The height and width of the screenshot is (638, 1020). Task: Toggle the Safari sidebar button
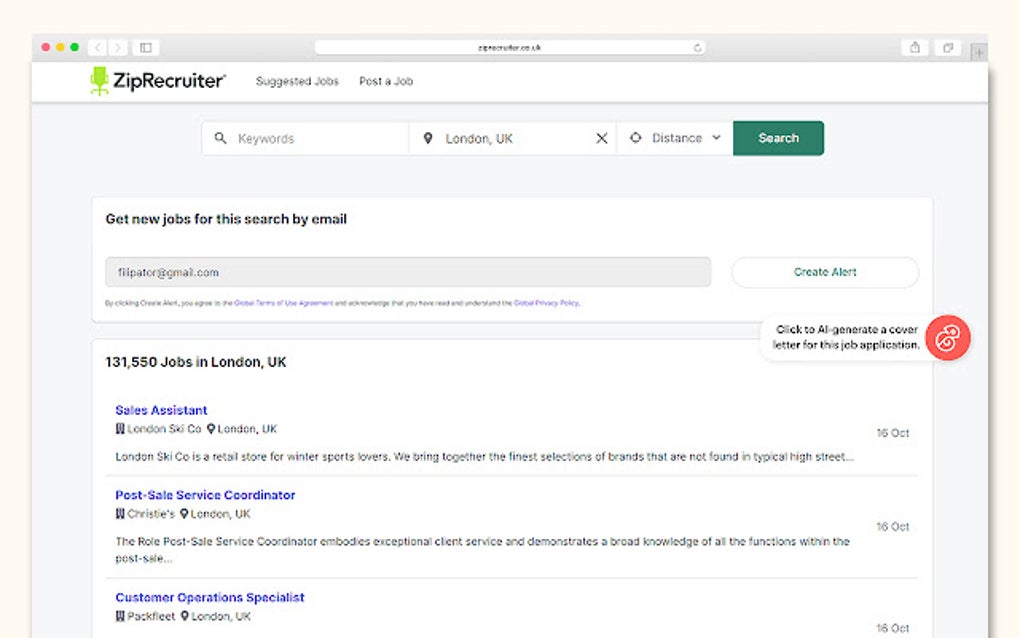click(x=146, y=47)
